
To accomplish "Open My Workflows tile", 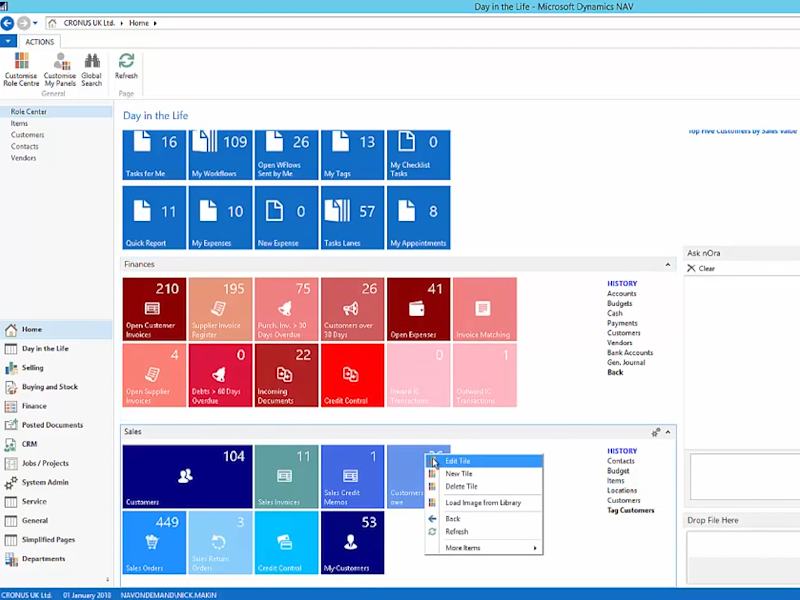I will tap(220, 155).
